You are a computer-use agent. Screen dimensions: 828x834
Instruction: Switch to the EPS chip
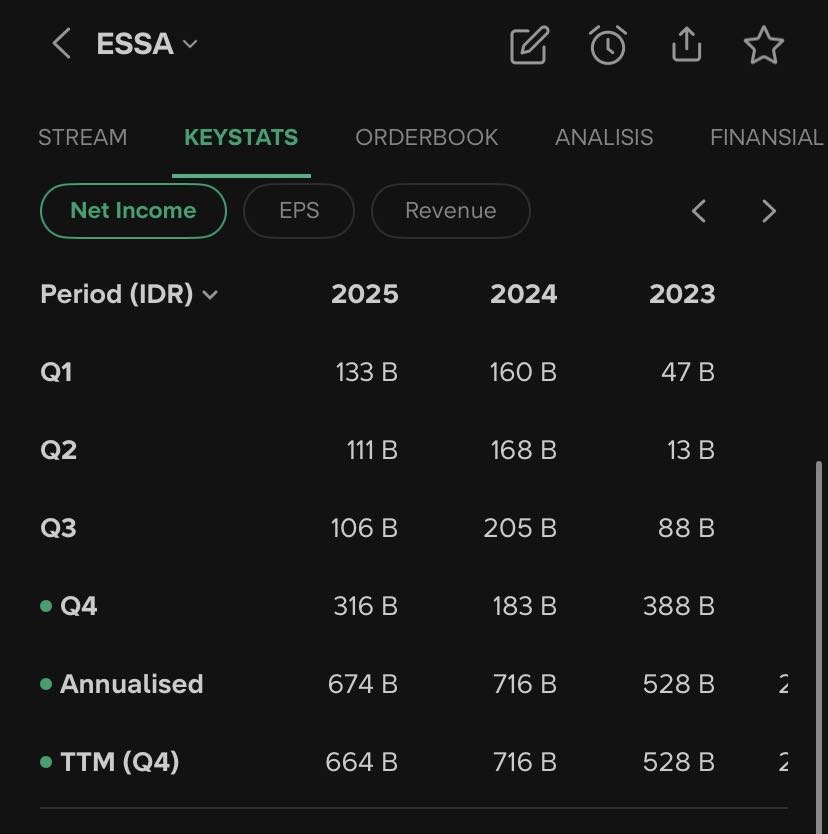[299, 211]
